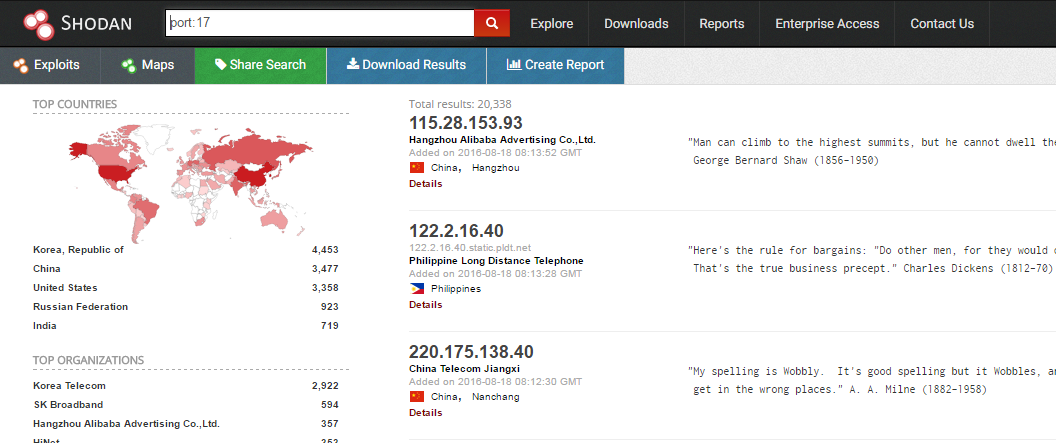Open the Explore menu

point(552,24)
